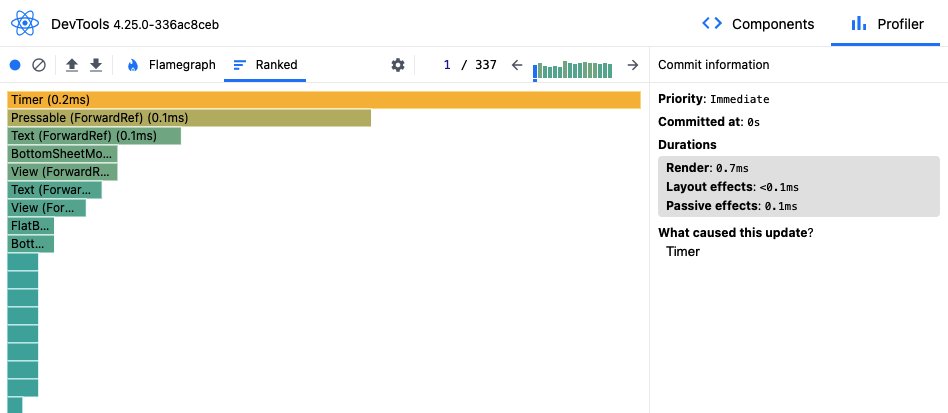The height and width of the screenshot is (413, 948).
Task: Start profiling with the record button
Action: tap(15, 65)
